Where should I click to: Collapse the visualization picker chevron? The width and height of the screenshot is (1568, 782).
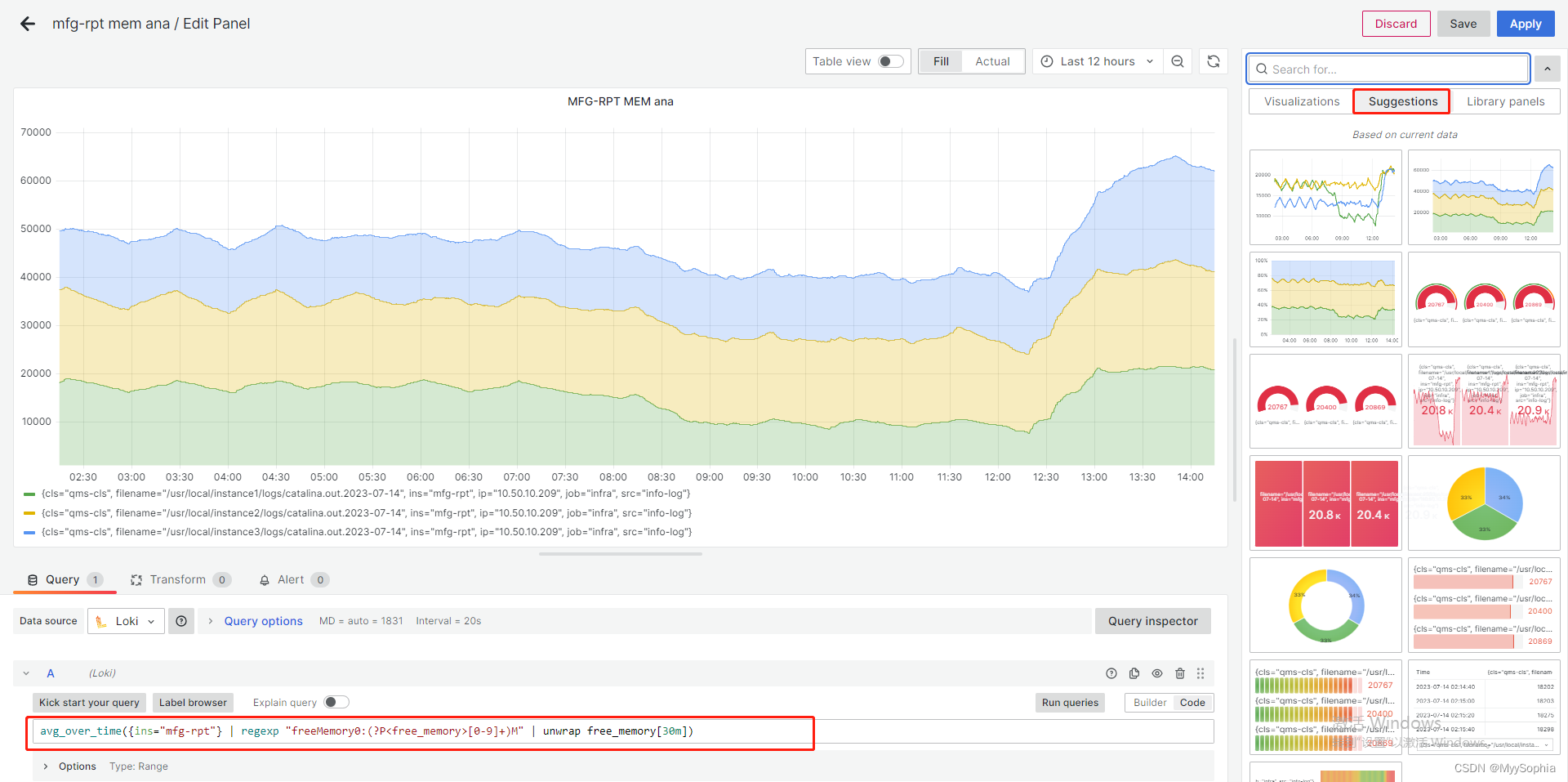click(1547, 69)
